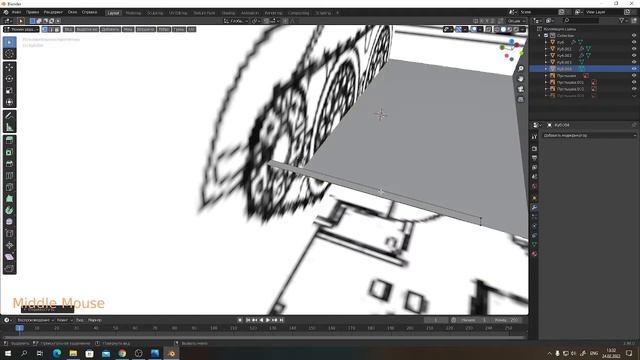Play the animation forward
This screenshot has height=360, width=640.
pos(268,320)
